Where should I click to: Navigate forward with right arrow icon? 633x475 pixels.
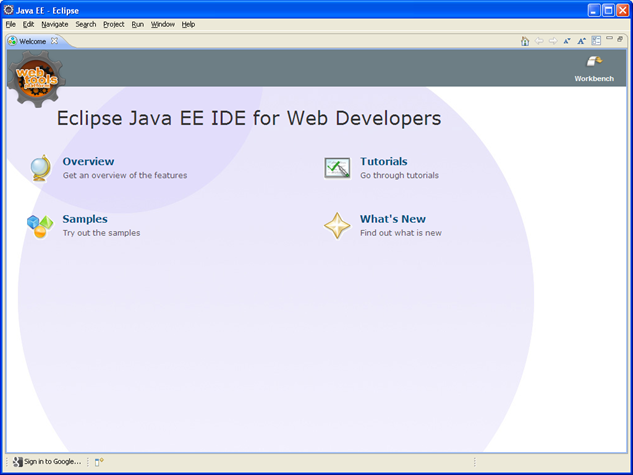(553, 41)
